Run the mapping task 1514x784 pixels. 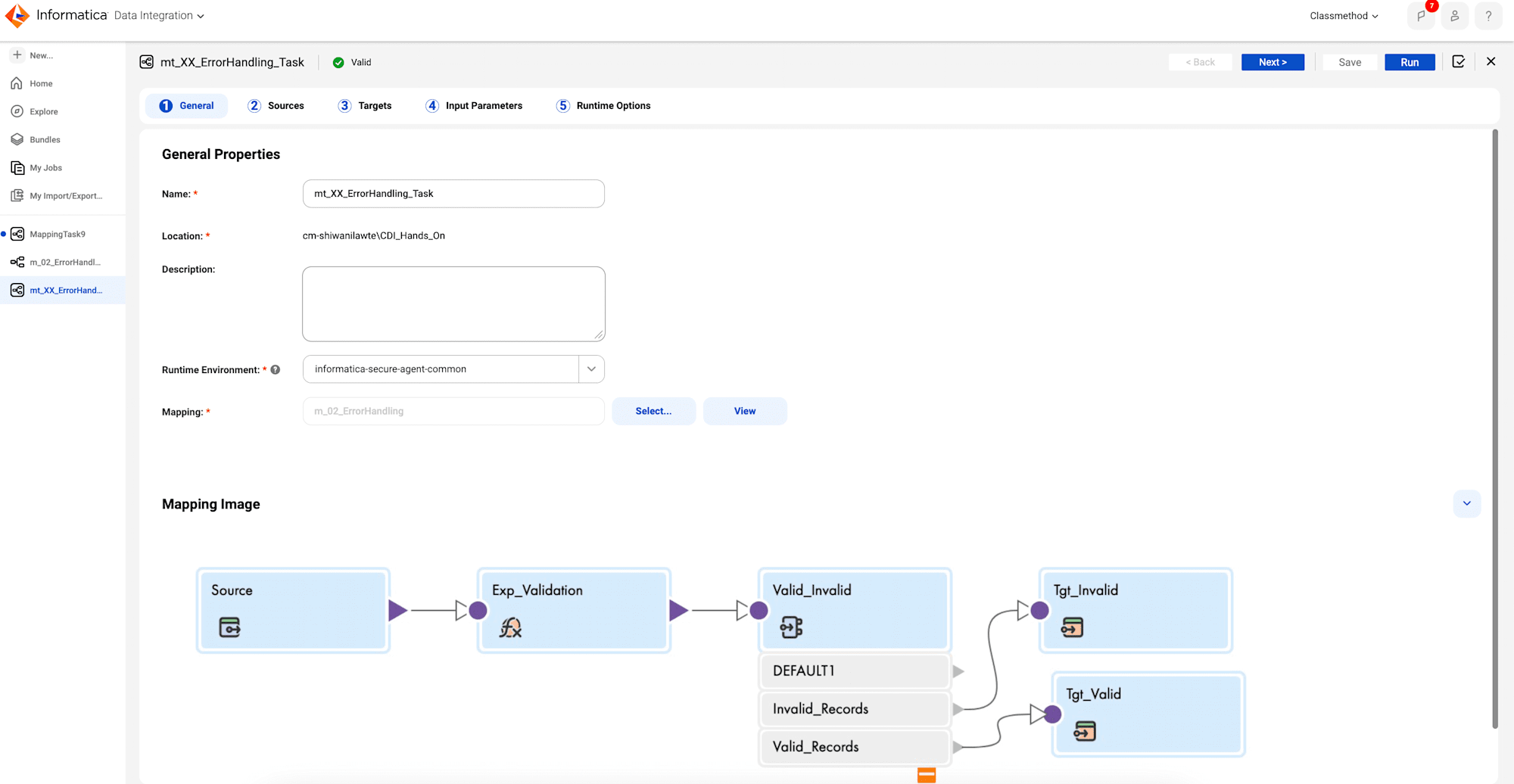(x=1410, y=62)
